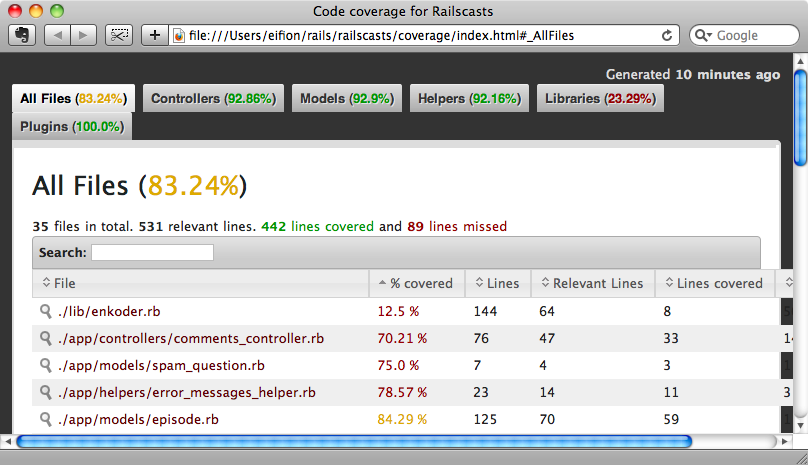Viewport: 808px width, 465px height.
Task: Click the page favicon in the address bar
Action: point(179,35)
